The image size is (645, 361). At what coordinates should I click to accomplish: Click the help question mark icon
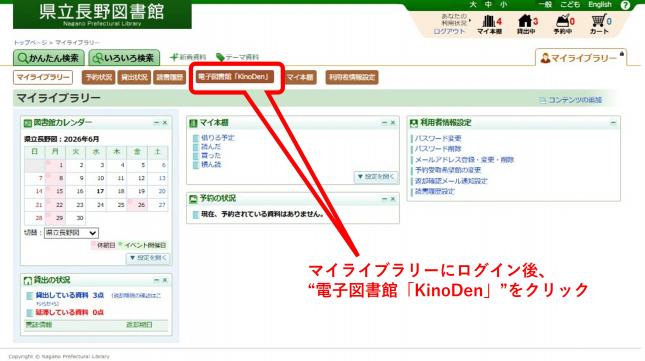click(625, 5)
